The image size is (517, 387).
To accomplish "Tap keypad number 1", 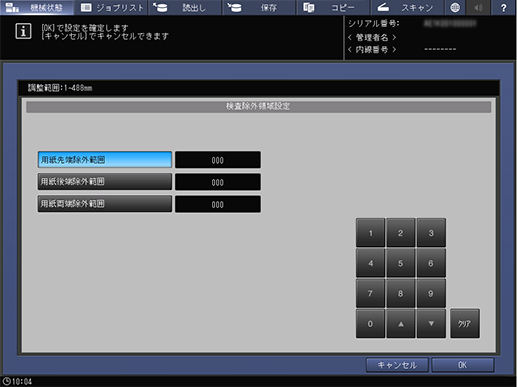I will [x=370, y=233].
